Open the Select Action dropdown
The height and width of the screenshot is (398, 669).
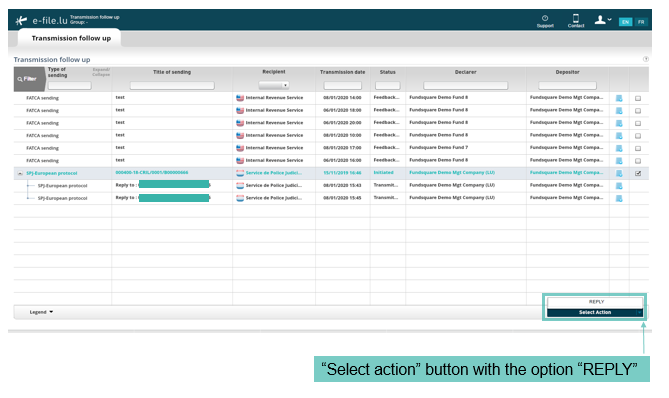595,313
